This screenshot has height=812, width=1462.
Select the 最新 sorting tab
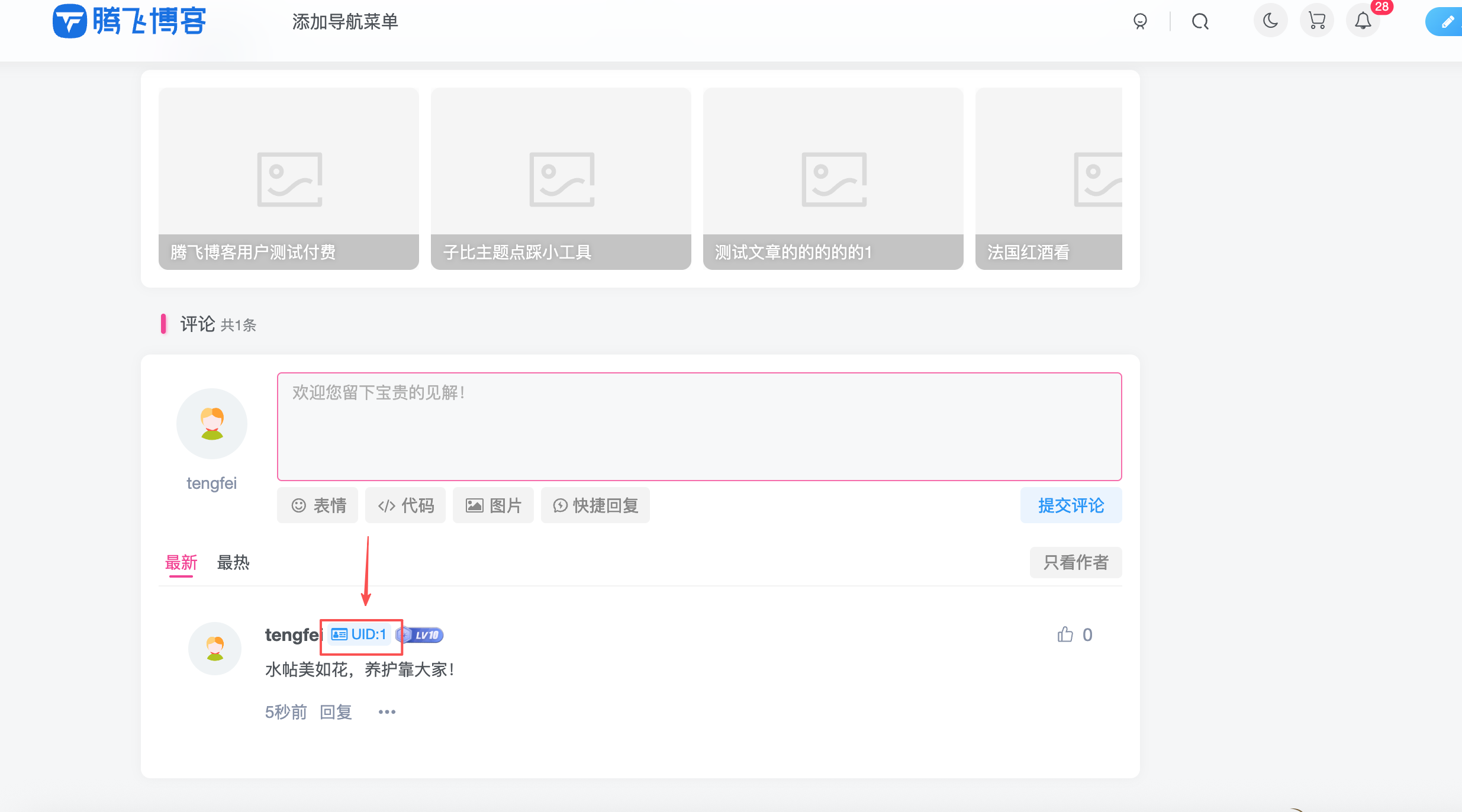point(181,563)
